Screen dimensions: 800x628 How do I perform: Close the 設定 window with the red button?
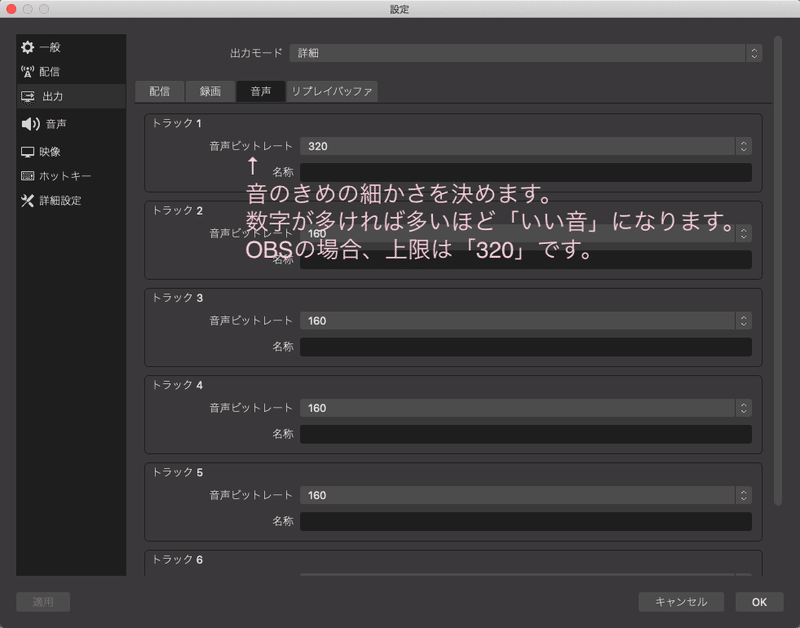pos(11,9)
